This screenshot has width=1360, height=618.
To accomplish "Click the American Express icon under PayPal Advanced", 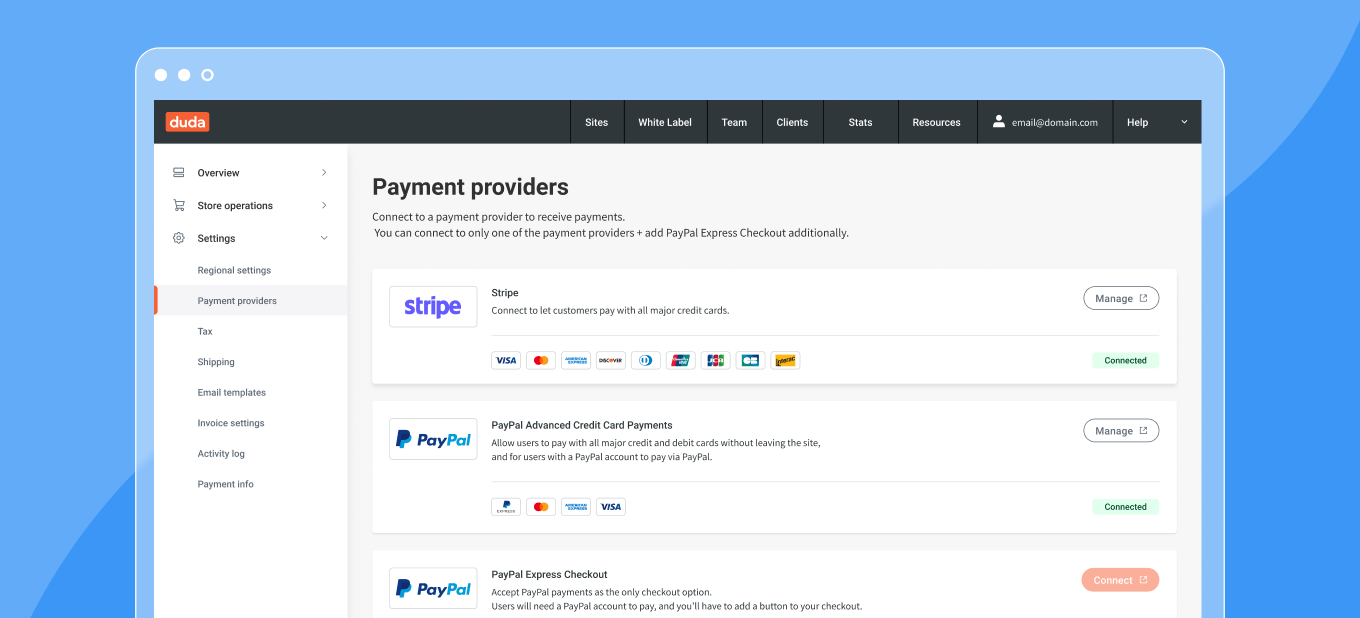I will point(576,507).
